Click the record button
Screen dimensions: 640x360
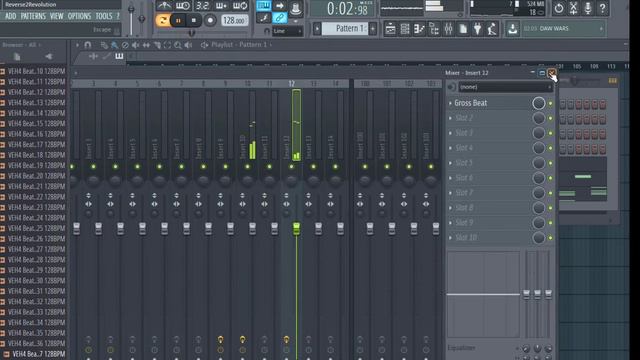click(210, 20)
